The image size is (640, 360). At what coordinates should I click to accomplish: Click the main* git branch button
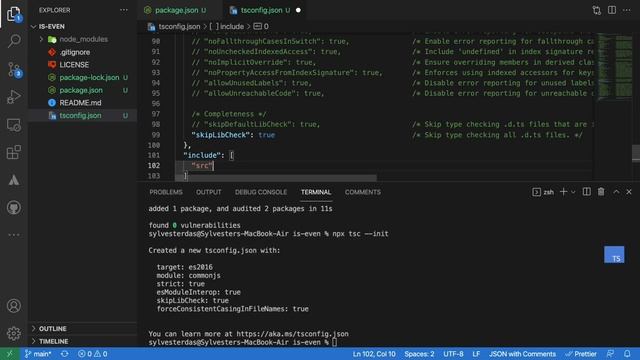click(x=38, y=354)
